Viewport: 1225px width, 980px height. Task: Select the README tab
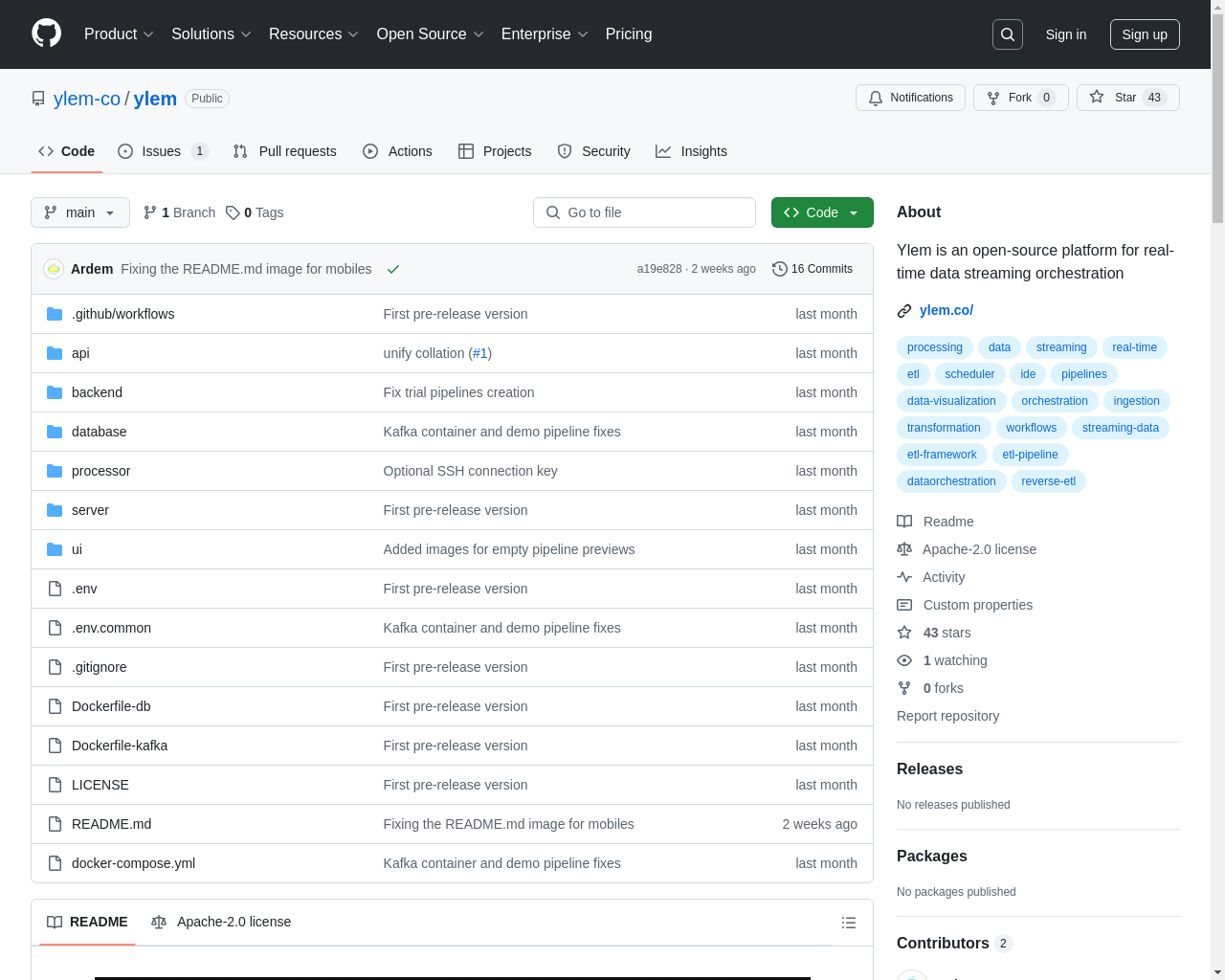pyautogui.click(x=87, y=922)
